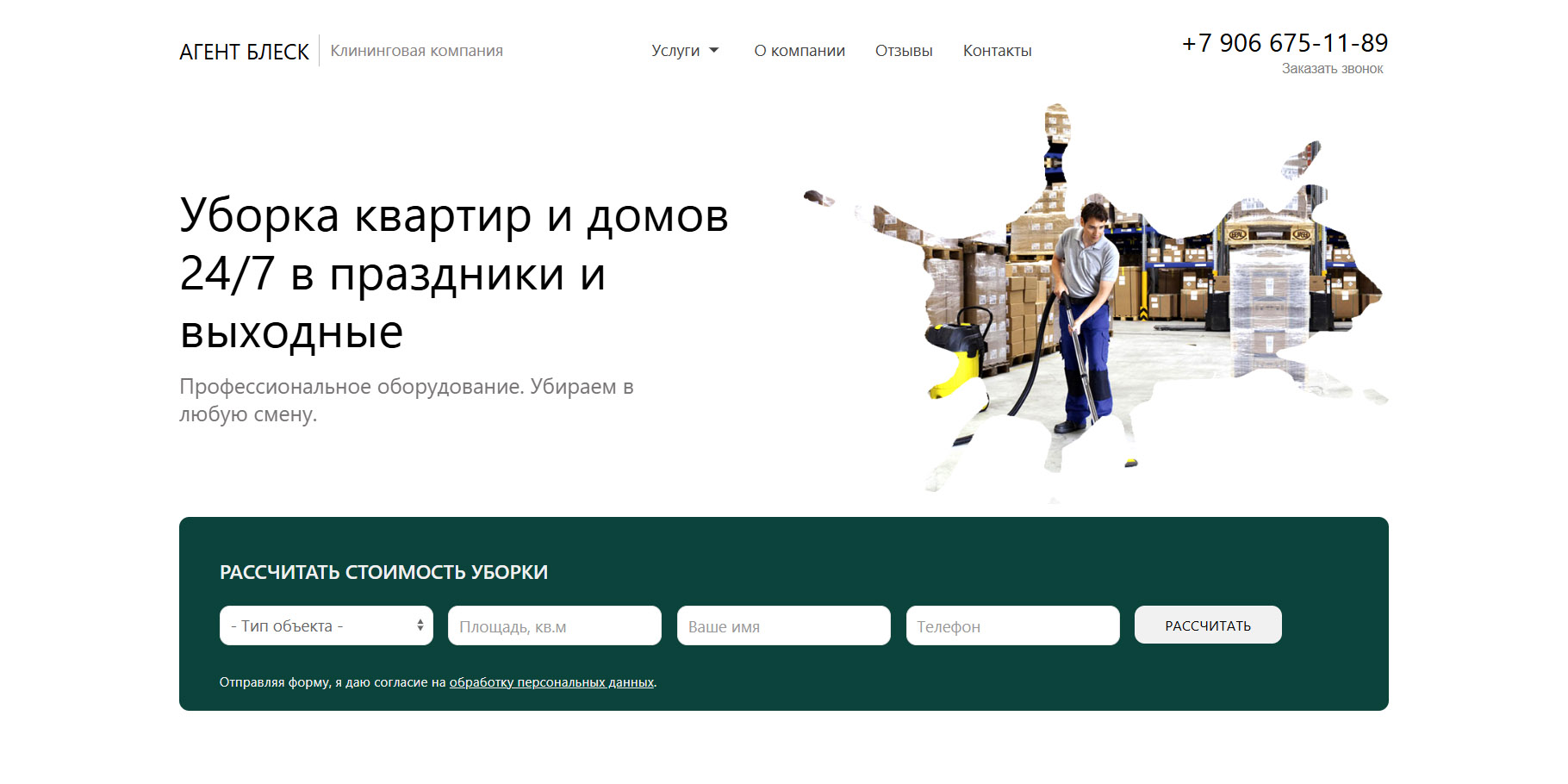Viewport: 1568px width, 784px height.
Task: Focus the Площадь, кв.м input field
Action: tap(554, 625)
